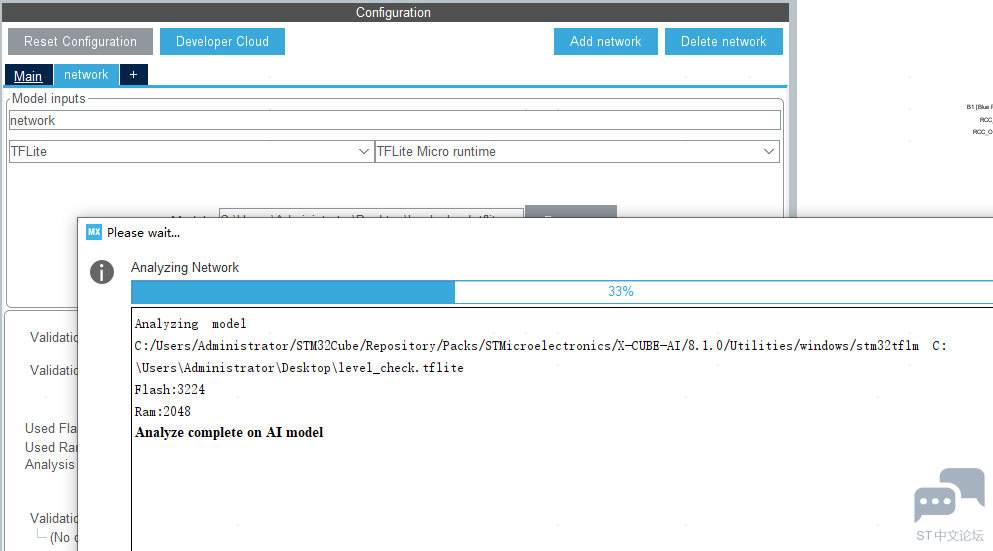The height and width of the screenshot is (551, 993).
Task: Open the TFLite model type dropdown
Action: coord(190,151)
